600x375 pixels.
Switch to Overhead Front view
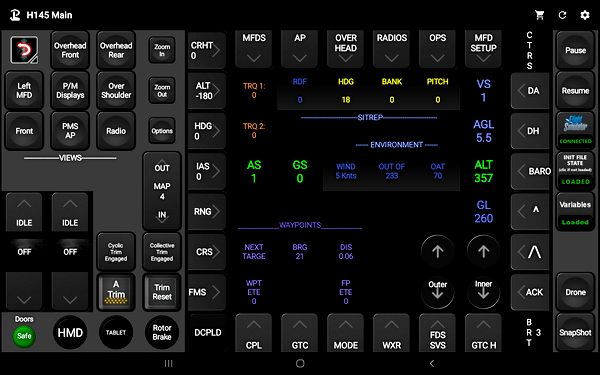click(70, 50)
